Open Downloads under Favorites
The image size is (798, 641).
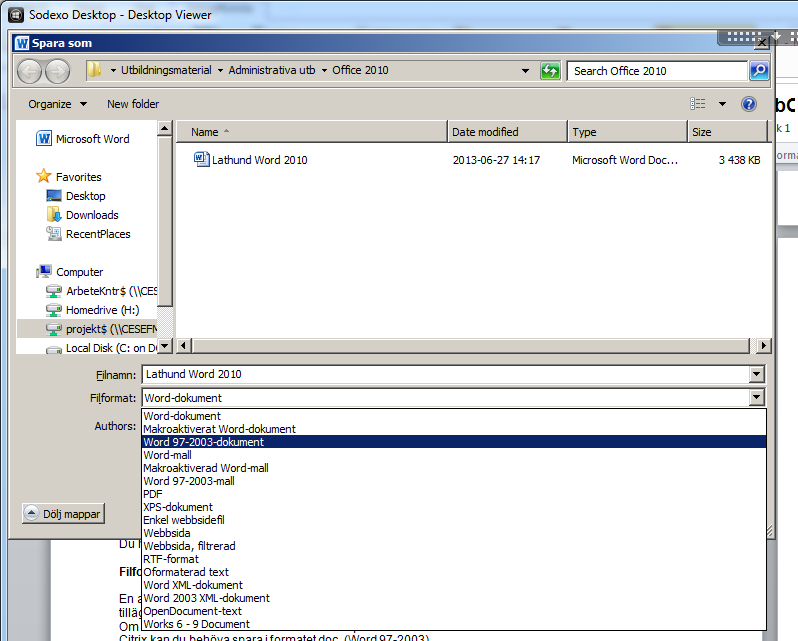pos(82,215)
